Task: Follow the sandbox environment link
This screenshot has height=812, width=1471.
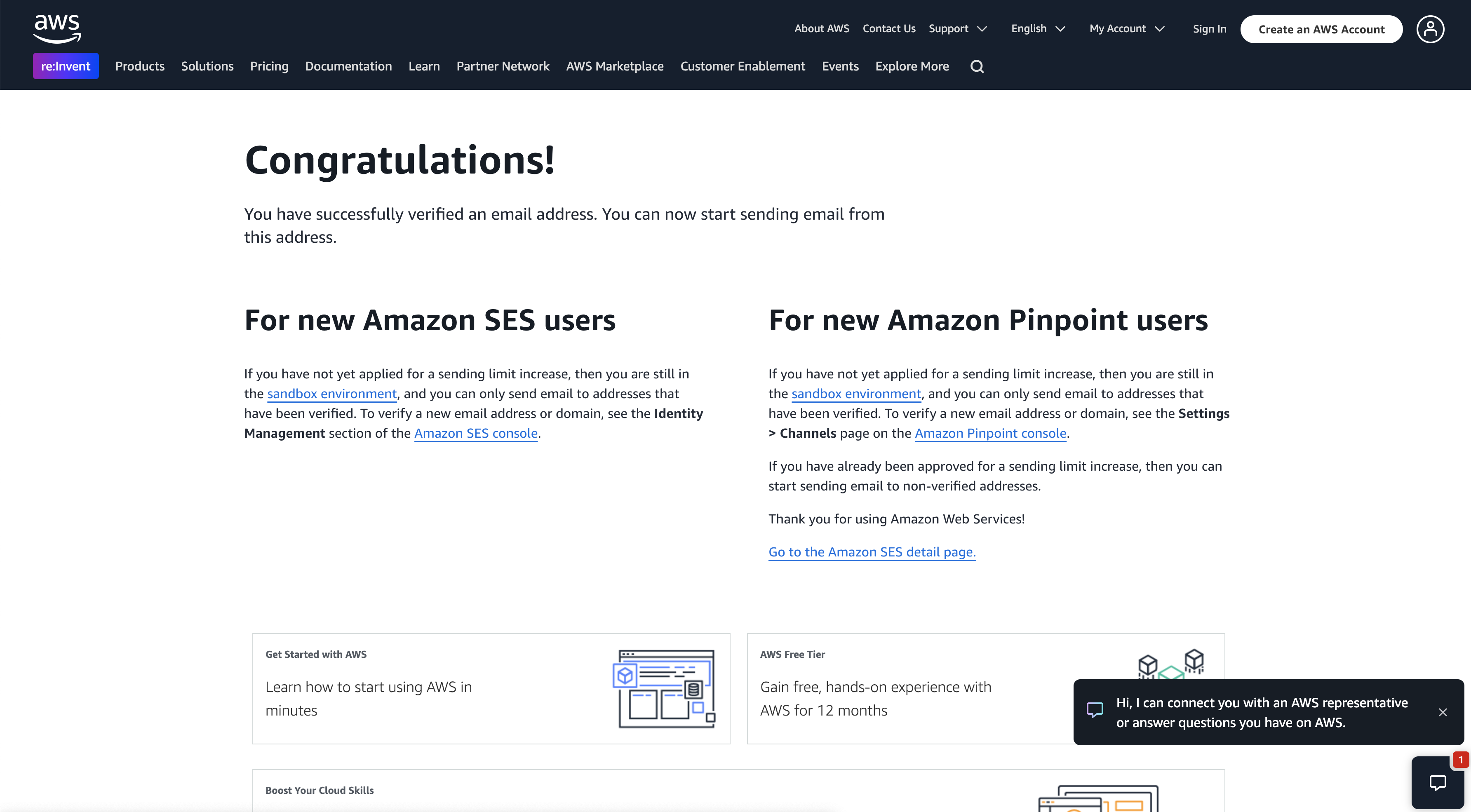Action: [x=331, y=394]
